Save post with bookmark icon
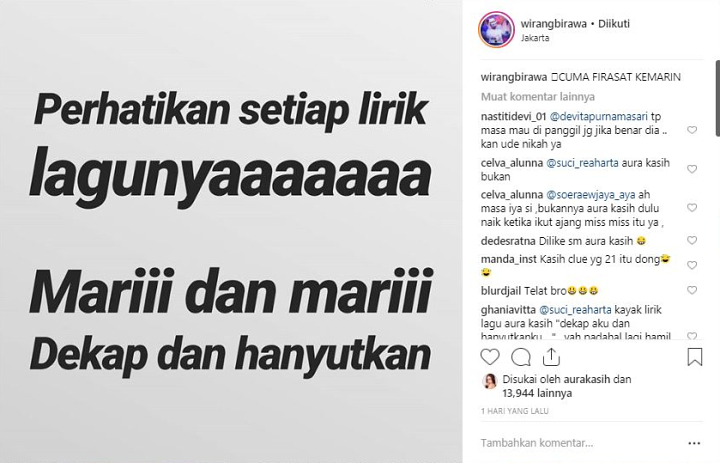The image size is (720, 463). (695, 357)
